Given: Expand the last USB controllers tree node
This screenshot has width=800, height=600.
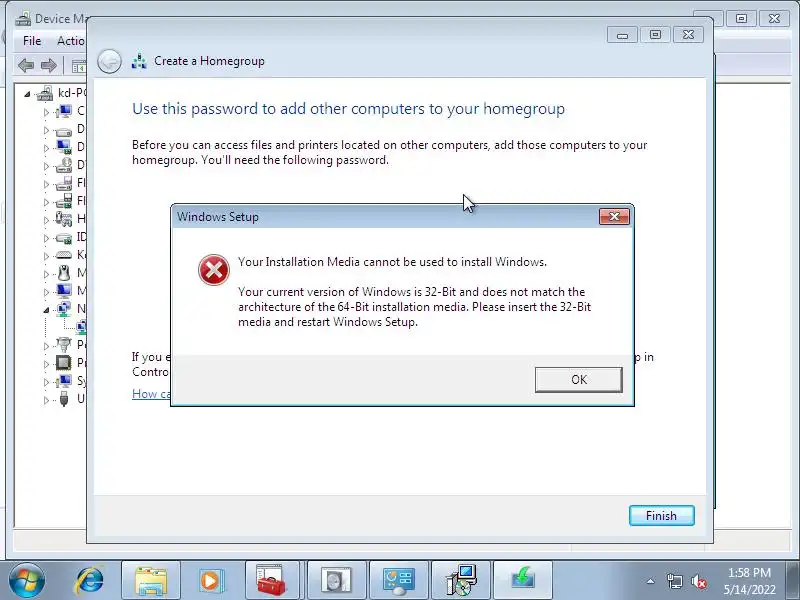Looking at the screenshot, I should [x=46, y=400].
